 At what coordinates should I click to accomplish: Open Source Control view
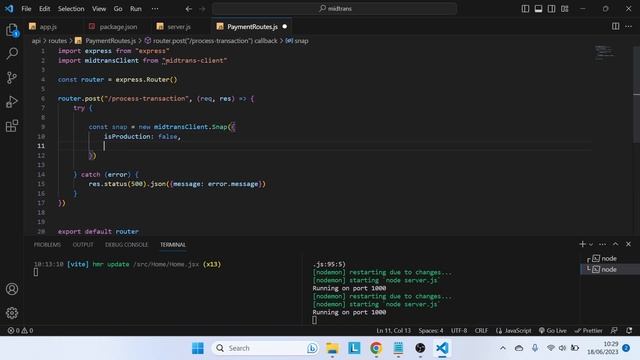[x=12, y=78]
